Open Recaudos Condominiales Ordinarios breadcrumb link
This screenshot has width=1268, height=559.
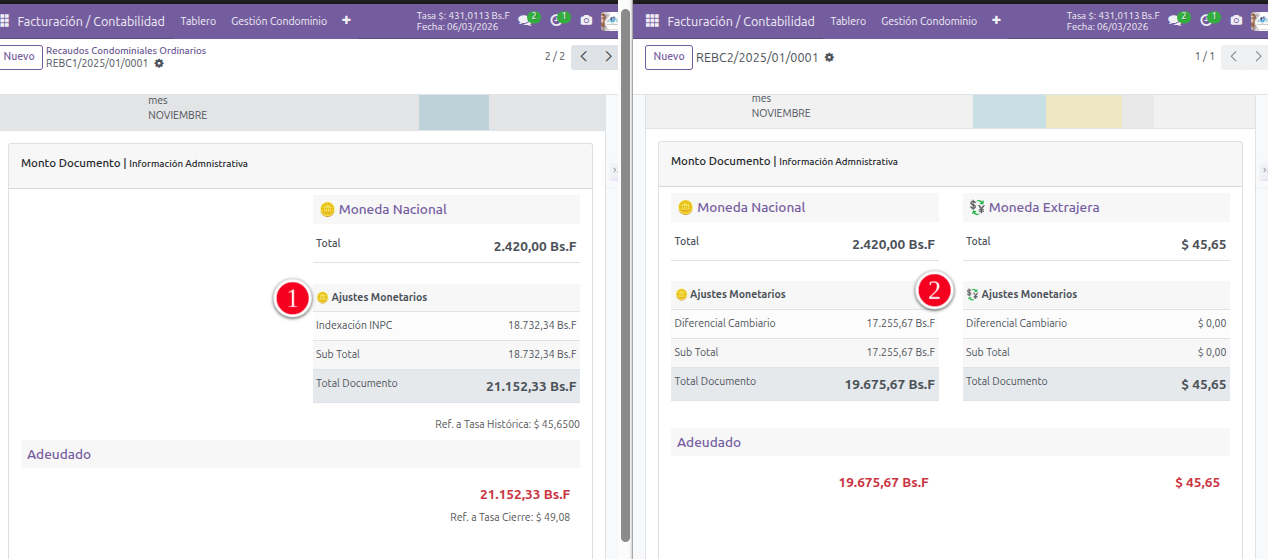coord(126,50)
